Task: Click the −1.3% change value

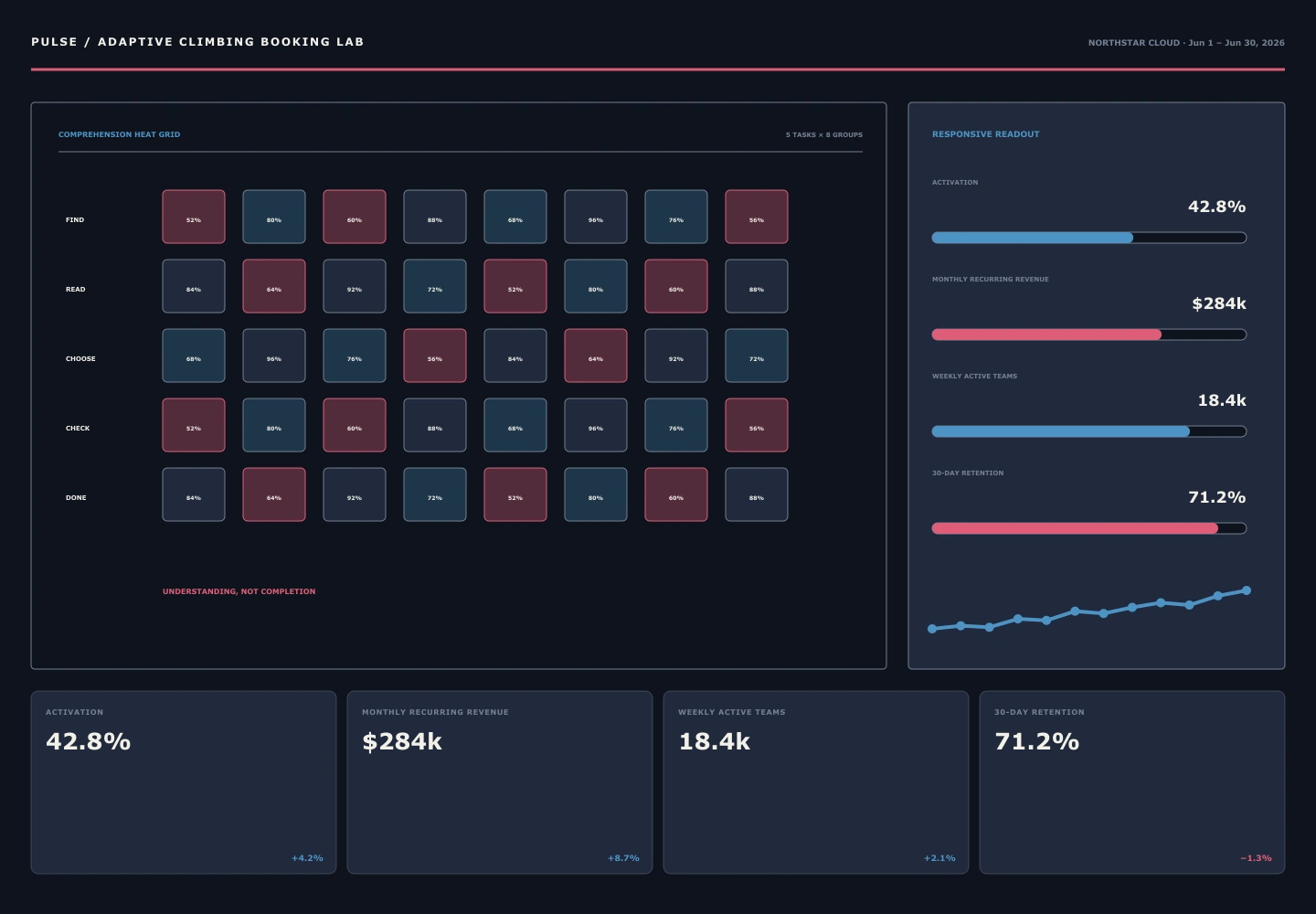Action: click(x=1256, y=858)
